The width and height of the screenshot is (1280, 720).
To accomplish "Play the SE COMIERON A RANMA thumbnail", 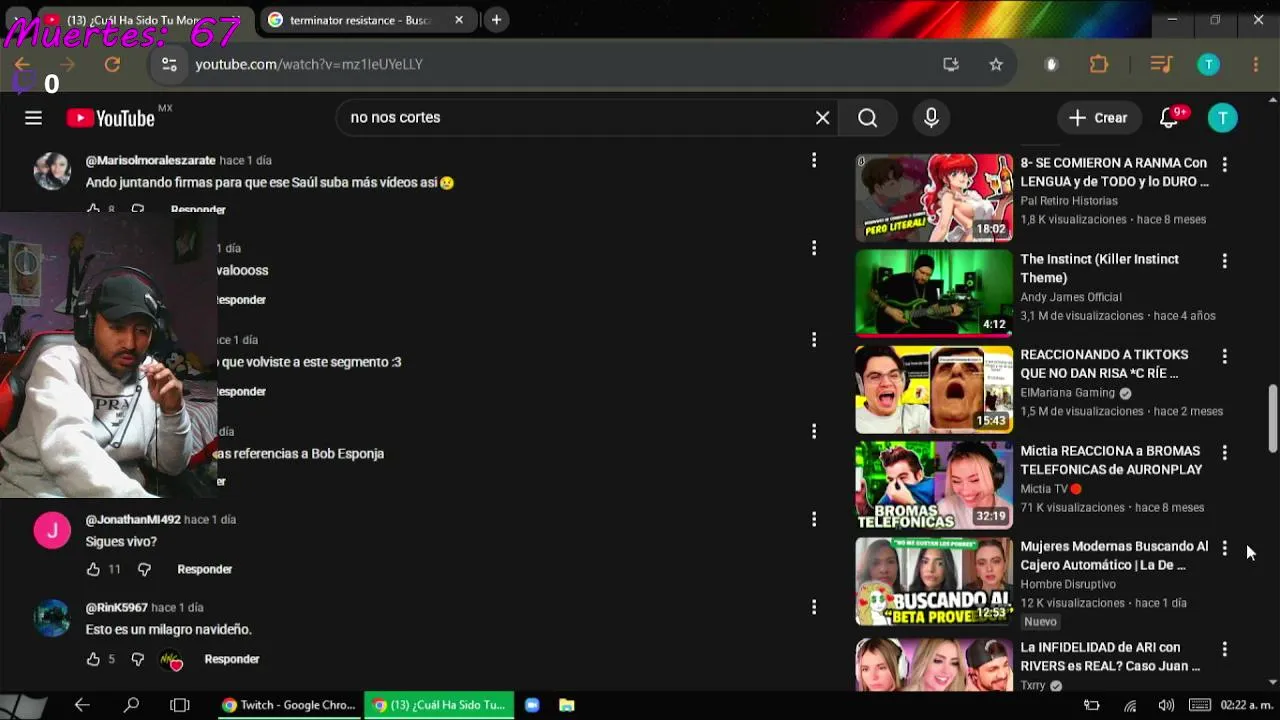I will (934, 197).
